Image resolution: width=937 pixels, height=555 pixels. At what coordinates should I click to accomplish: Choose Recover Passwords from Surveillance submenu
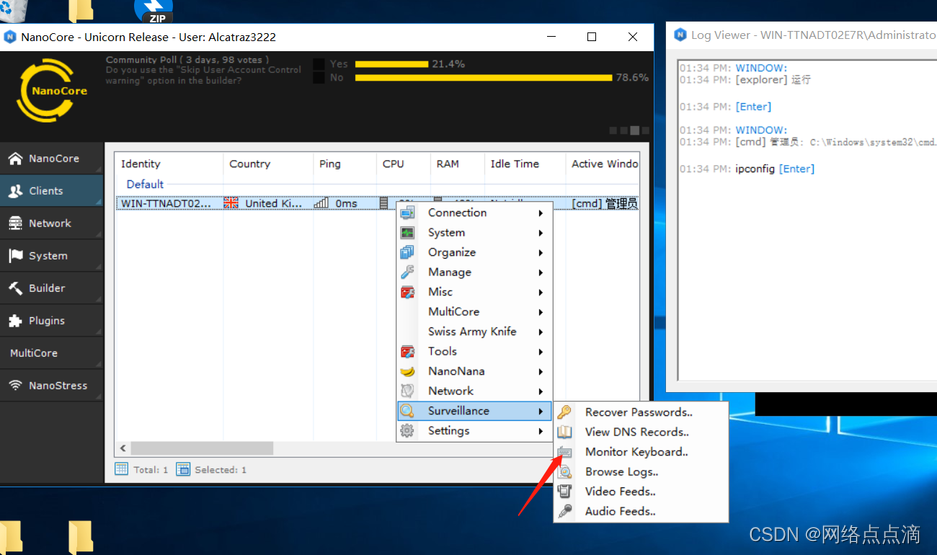pos(641,412)
